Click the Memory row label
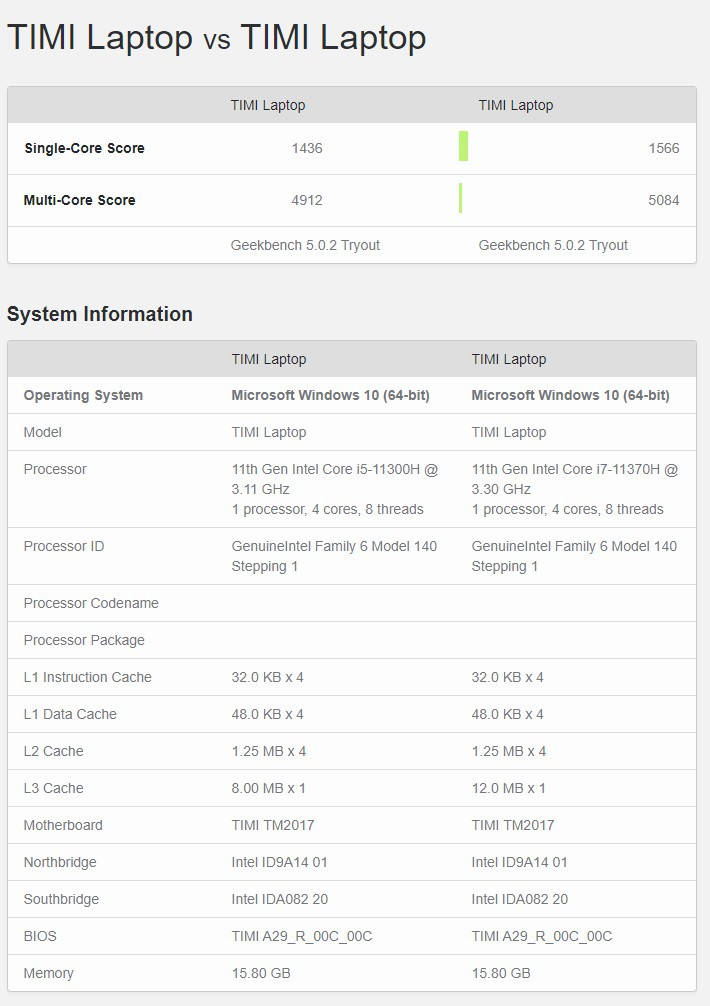The height and width of the screenshot is (1006, 710). click(x=48, y=973)
